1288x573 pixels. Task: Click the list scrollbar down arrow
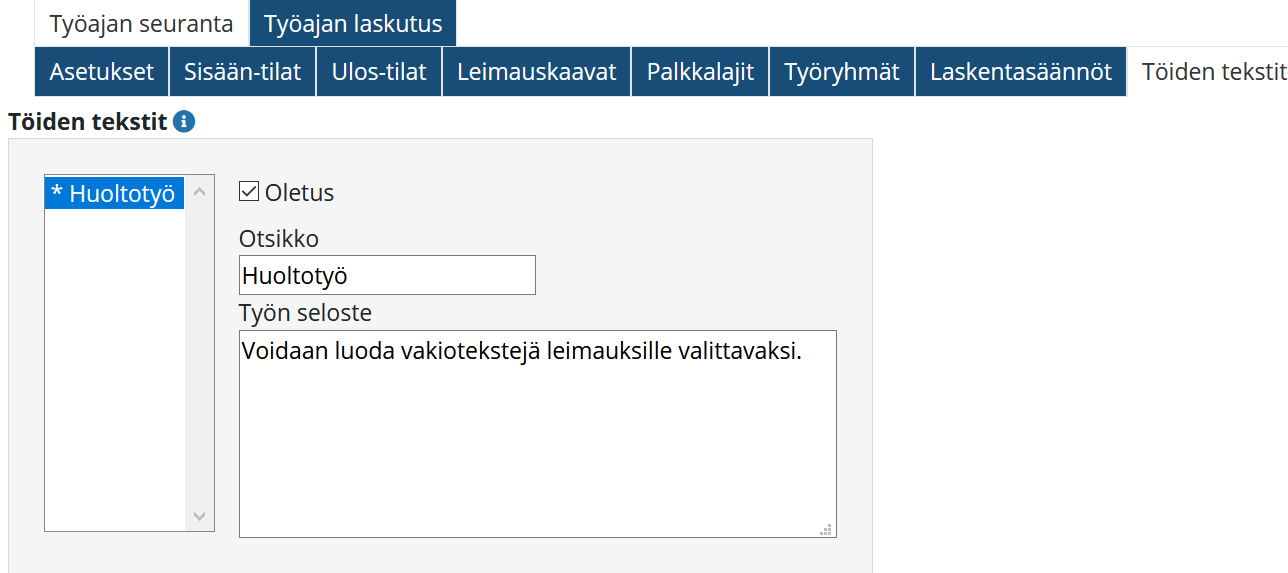coord(199,516)
